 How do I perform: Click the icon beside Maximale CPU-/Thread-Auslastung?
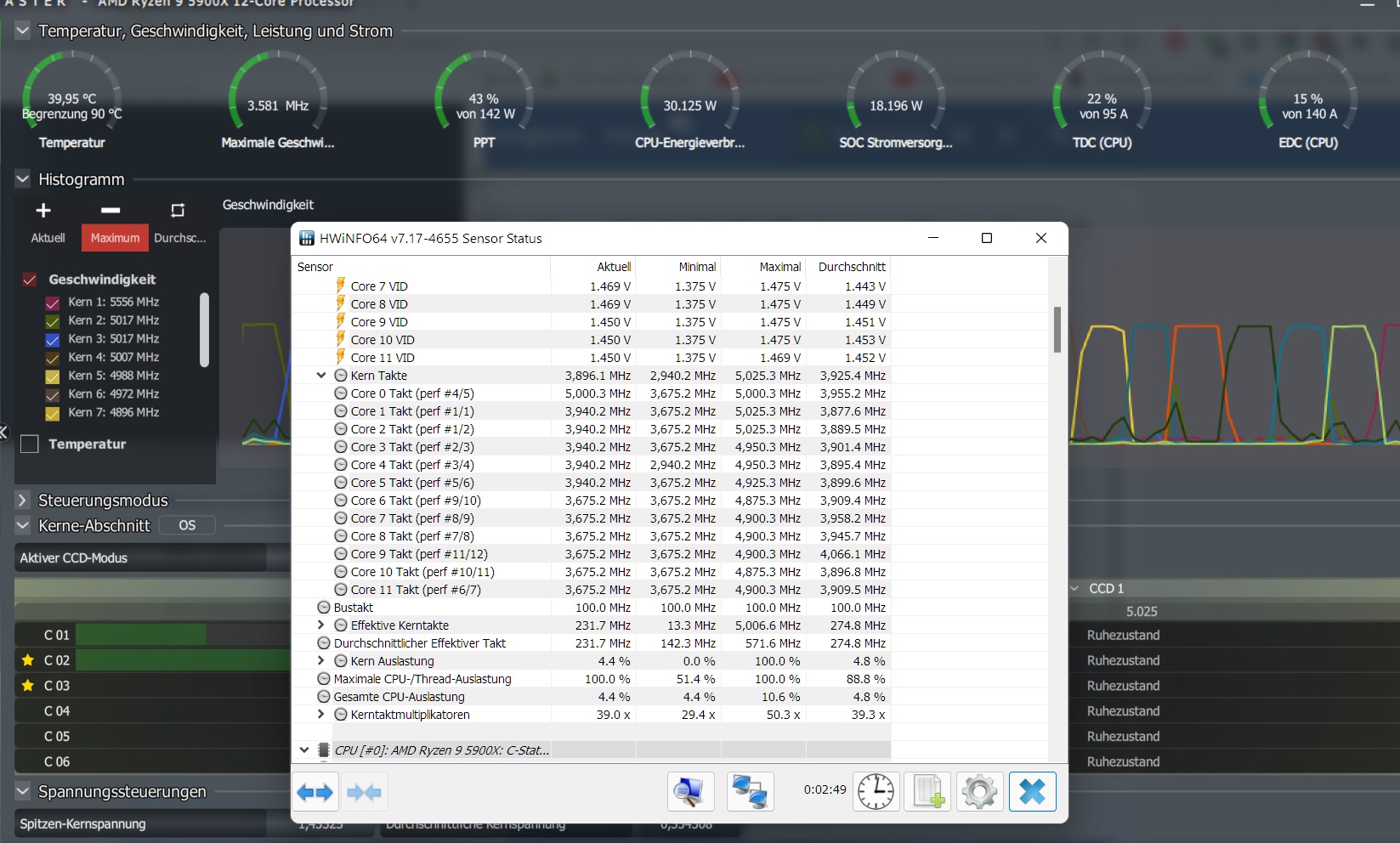tap(324, 679)
